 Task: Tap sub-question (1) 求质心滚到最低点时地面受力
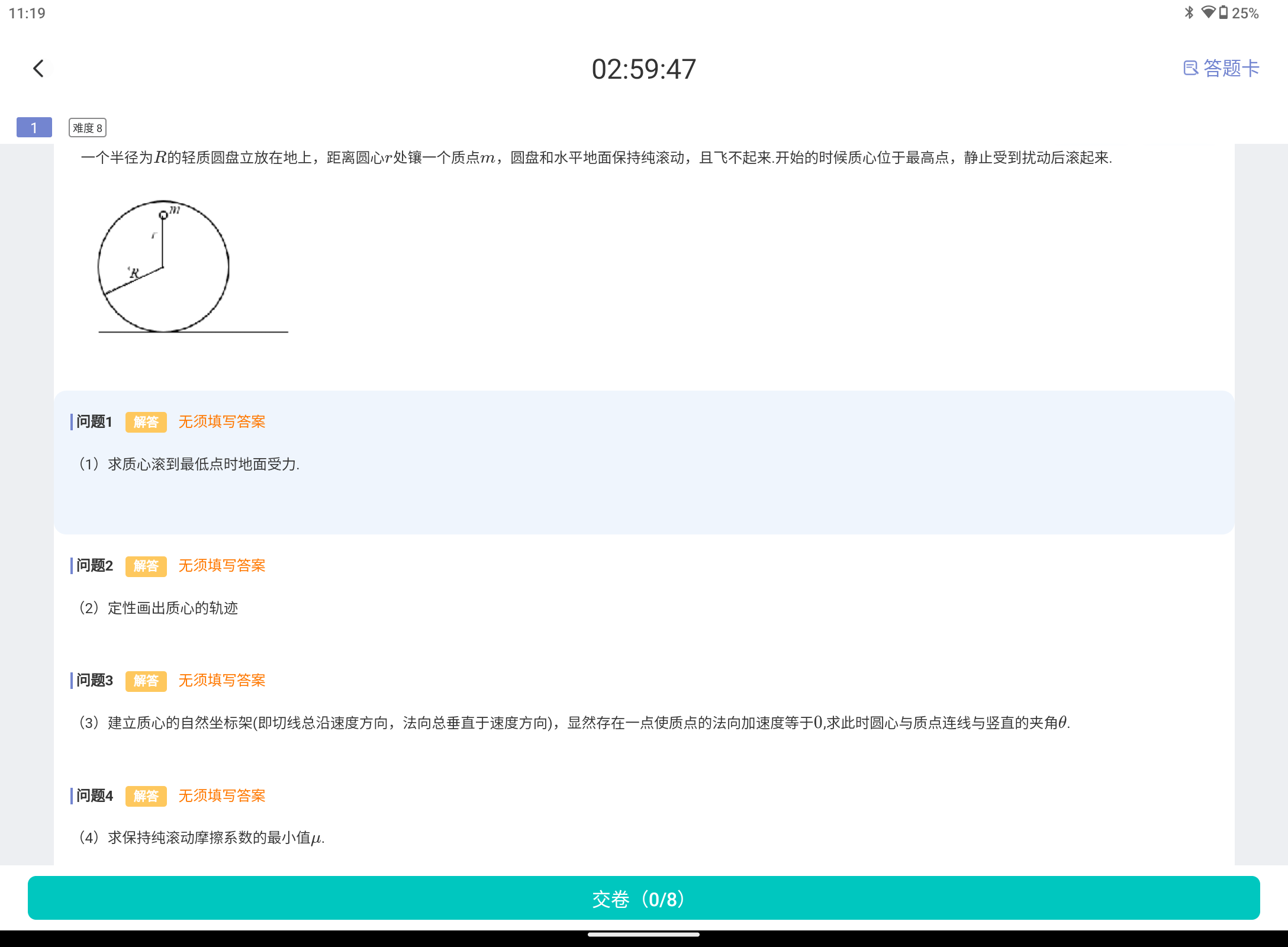(189, 465)
